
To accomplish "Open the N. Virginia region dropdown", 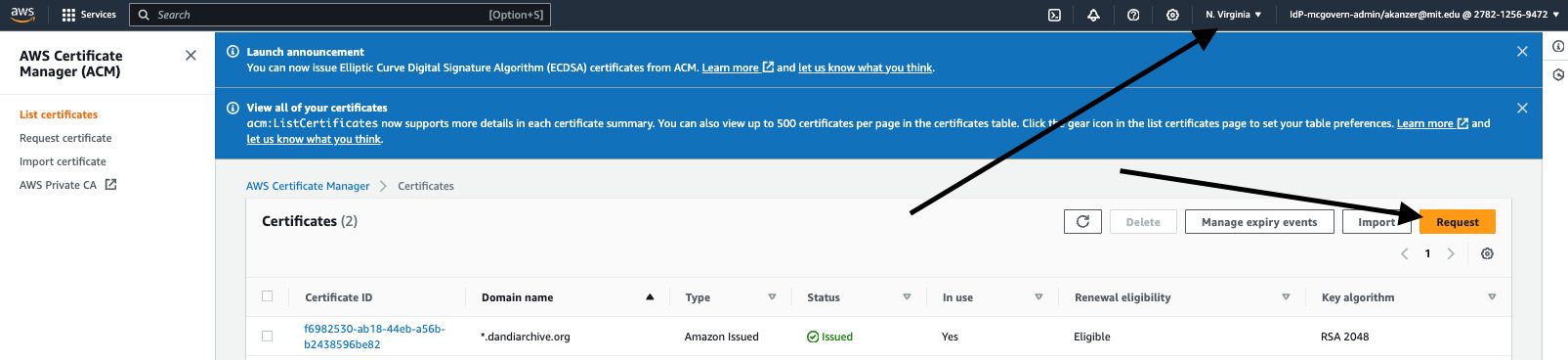I will tap(1233, 15).
